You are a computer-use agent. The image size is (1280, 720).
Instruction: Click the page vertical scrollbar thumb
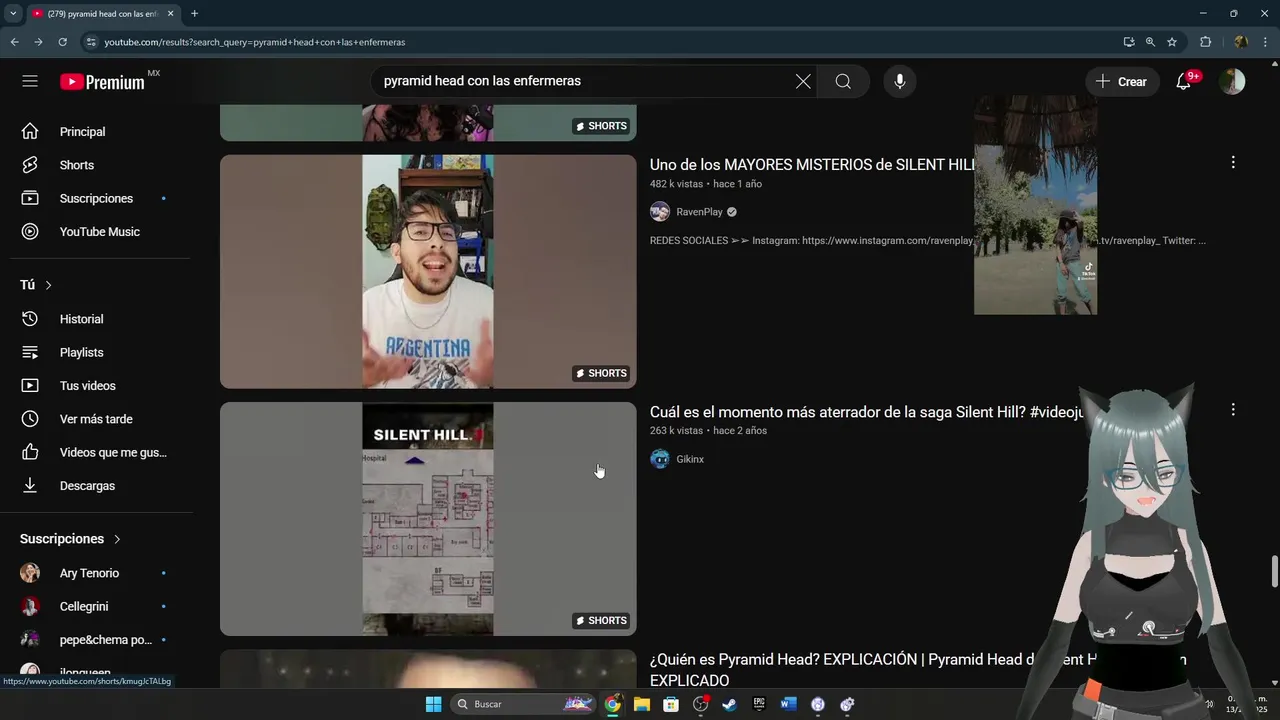1274,572
